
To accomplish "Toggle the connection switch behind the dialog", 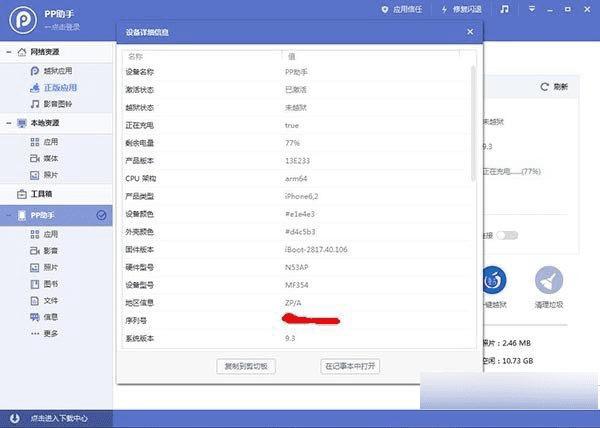I will pos(507,235).
